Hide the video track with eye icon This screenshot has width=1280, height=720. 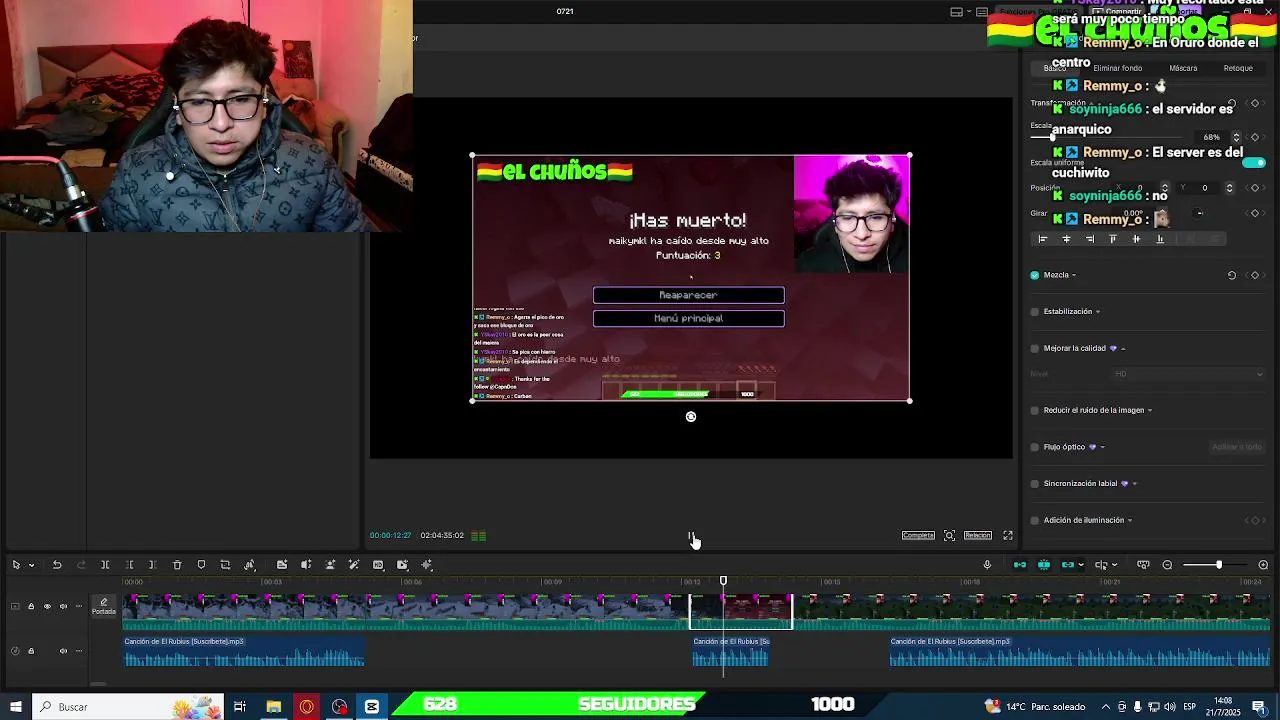(47, 606)
